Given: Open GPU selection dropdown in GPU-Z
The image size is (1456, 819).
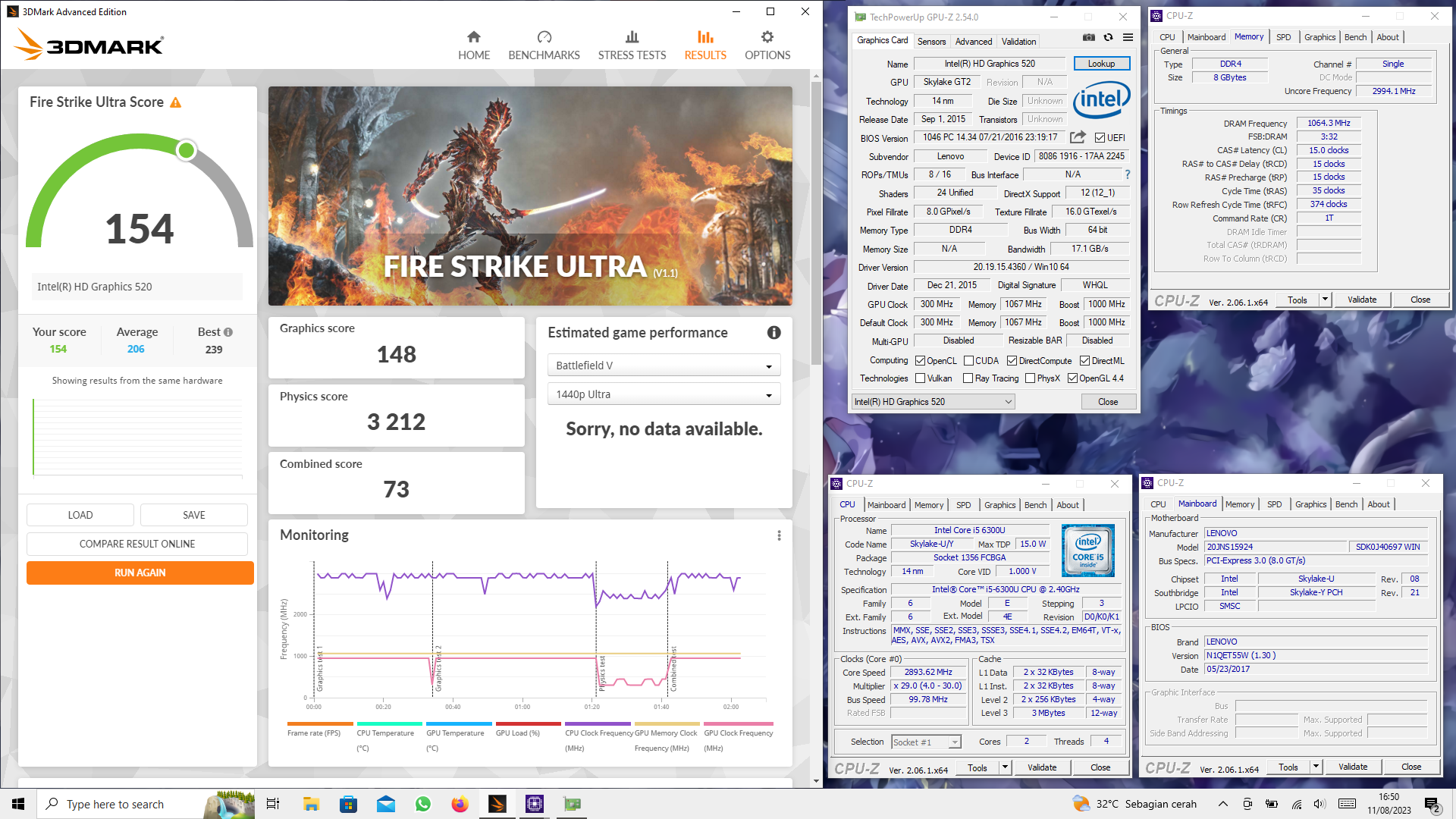Looking at the screenshot, I should click(x=934, y=402).
